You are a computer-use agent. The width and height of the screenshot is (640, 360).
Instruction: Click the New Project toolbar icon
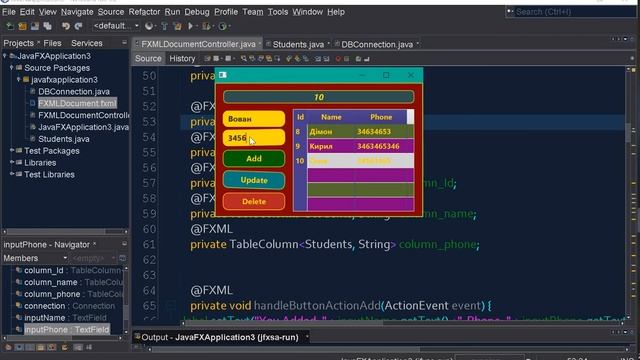(22, 26)
